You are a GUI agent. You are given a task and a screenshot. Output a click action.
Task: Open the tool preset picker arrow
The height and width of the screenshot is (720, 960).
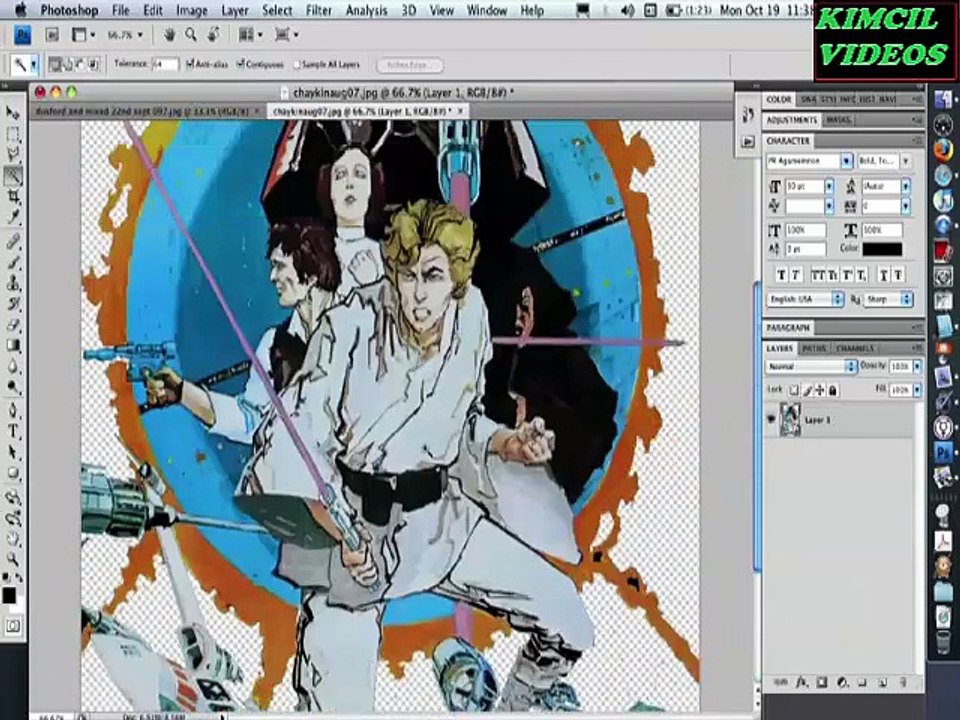(x=34, y=64)
